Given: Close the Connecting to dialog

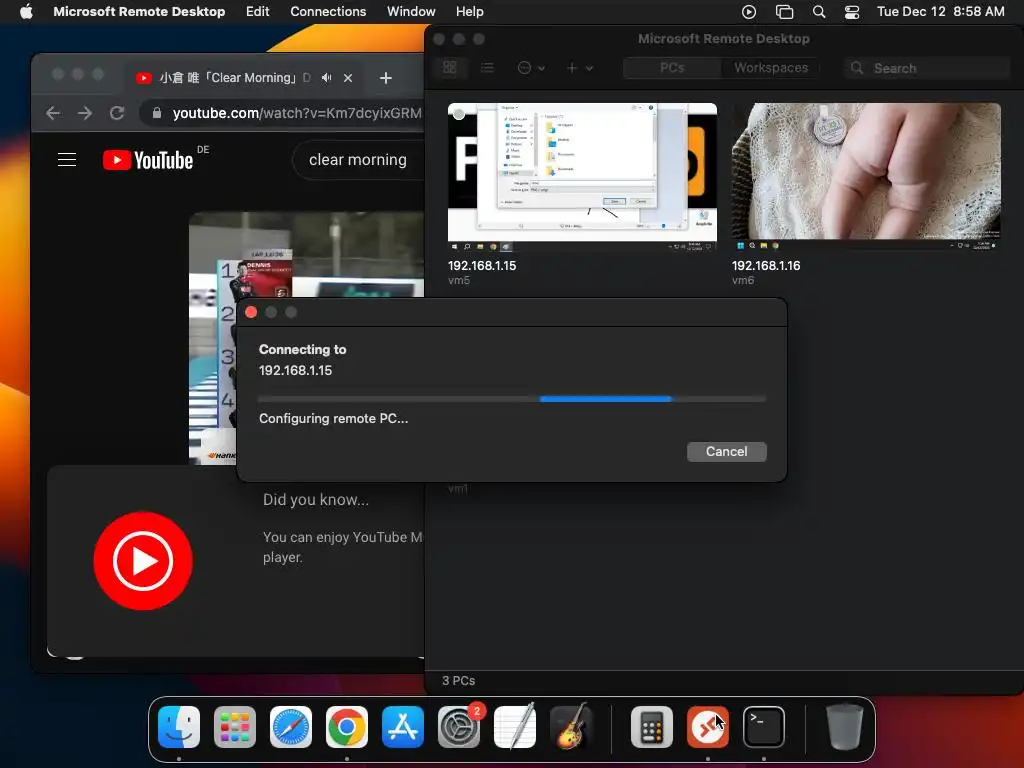Looking at the screenshot, I should (251, 312).
